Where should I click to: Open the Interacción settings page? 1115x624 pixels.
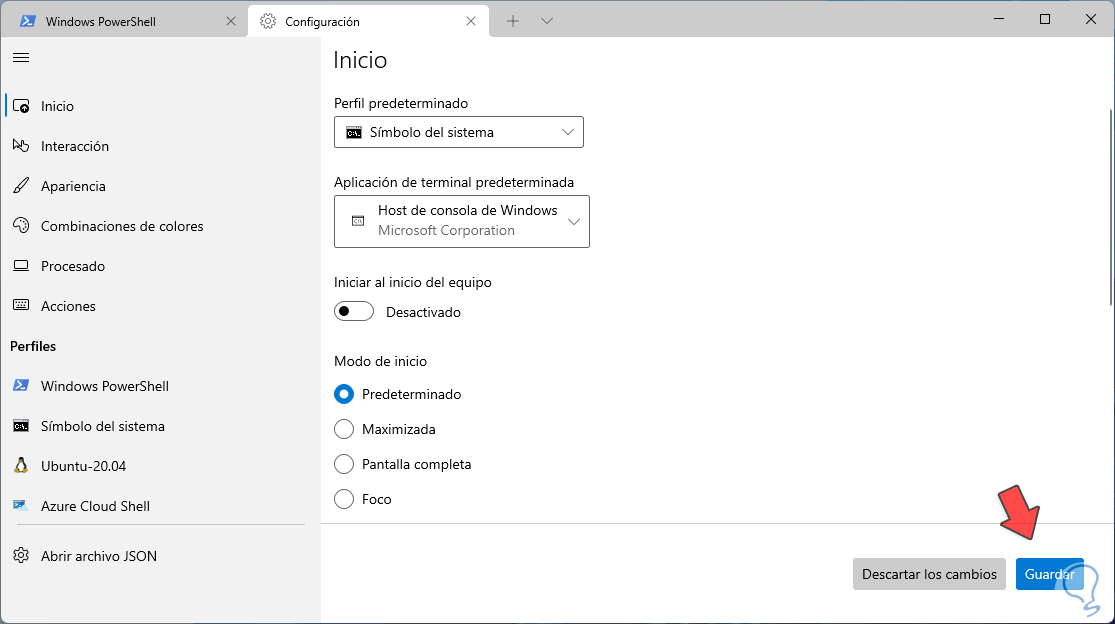[x=74, y=146]
